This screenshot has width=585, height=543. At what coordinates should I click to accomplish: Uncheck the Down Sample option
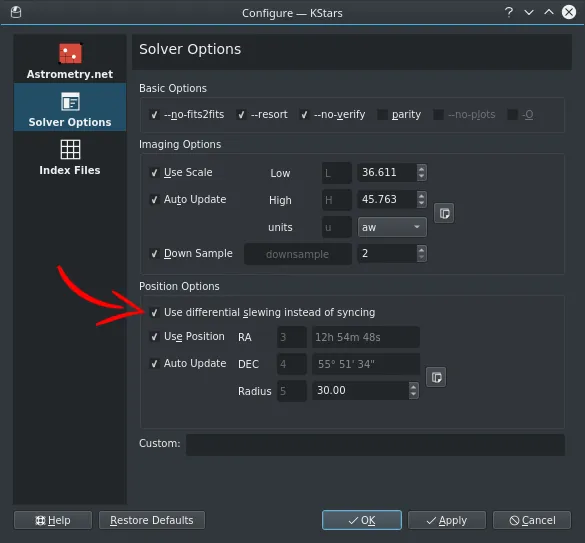[x=154, y=254]
